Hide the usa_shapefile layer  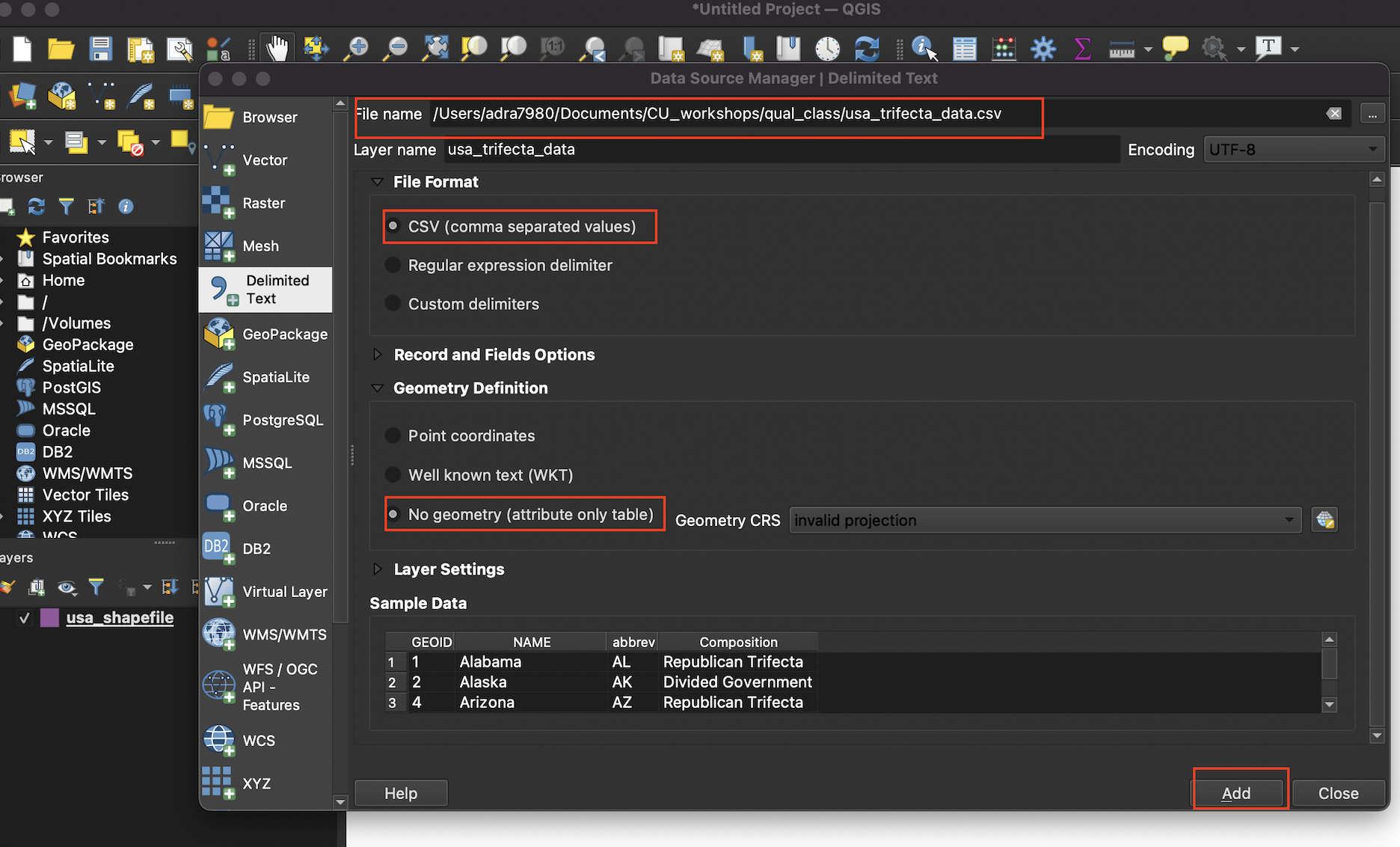coord(25,617)
